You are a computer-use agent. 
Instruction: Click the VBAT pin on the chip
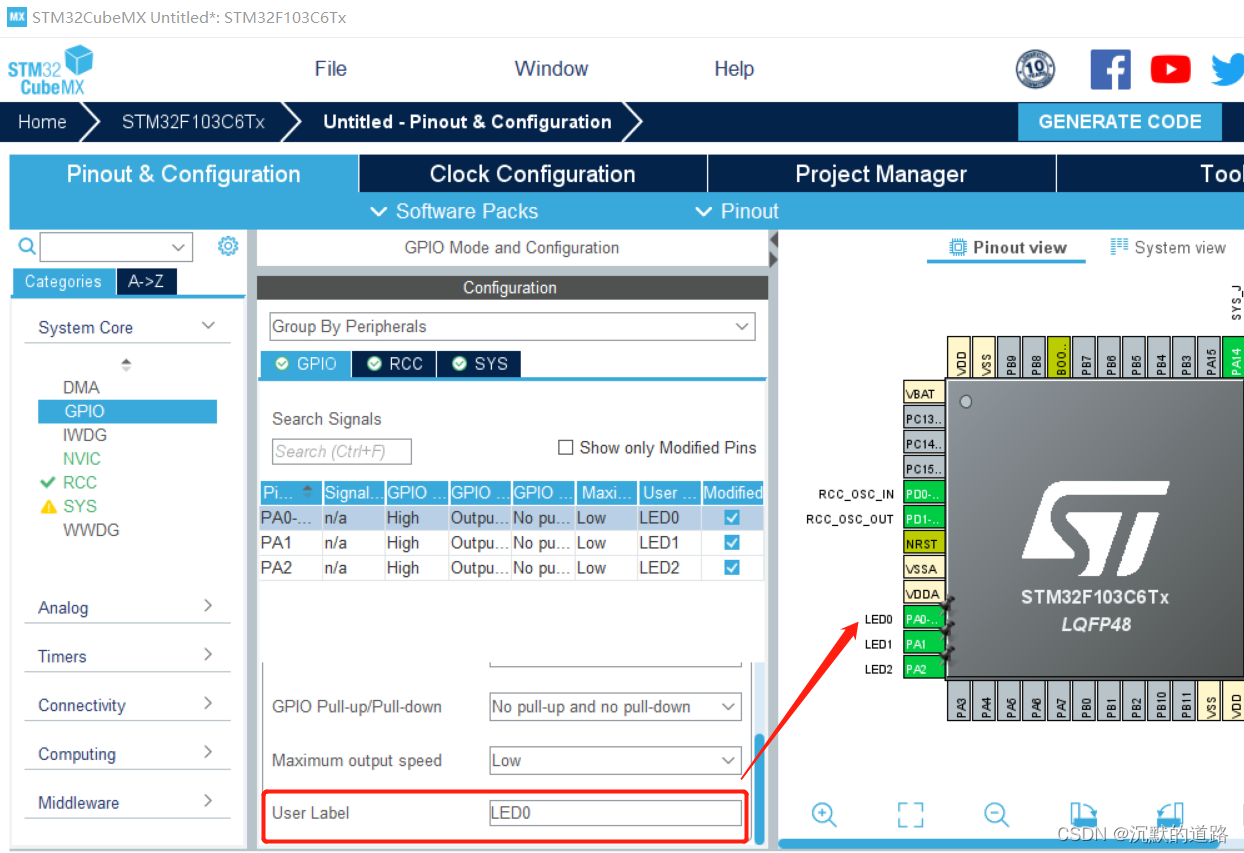924,394
